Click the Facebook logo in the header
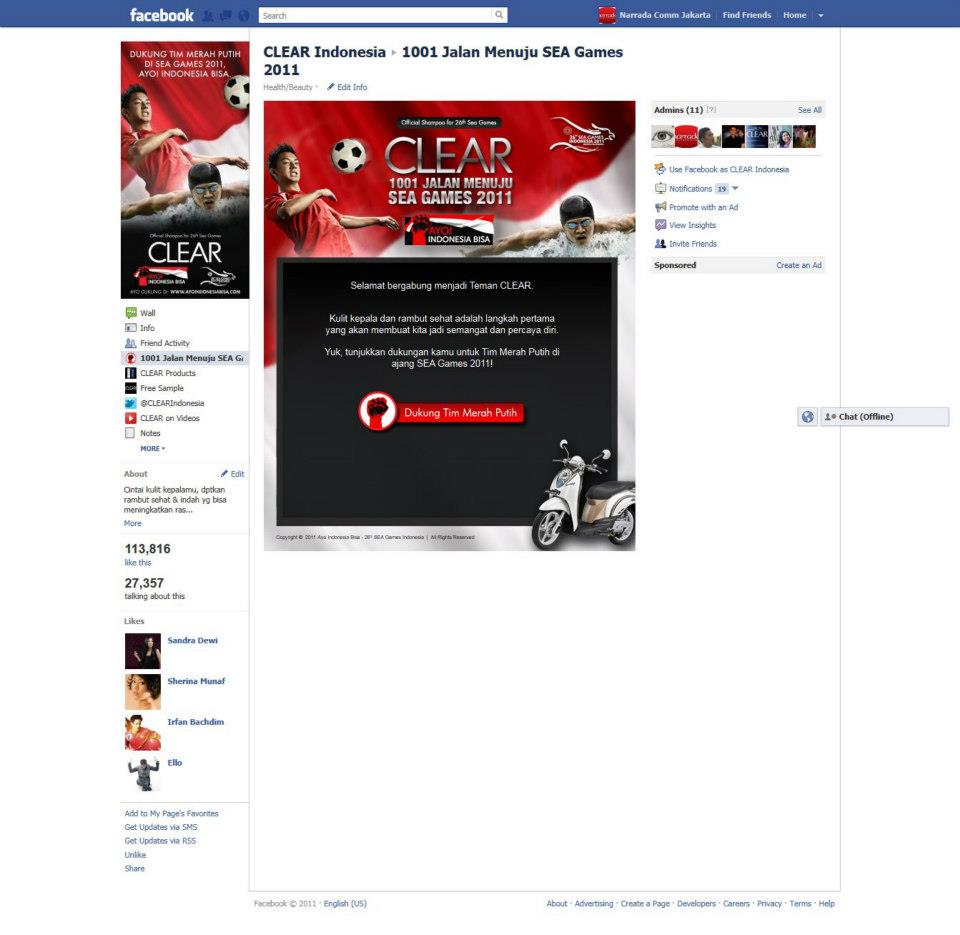The image size is (960, 935). 162,15
